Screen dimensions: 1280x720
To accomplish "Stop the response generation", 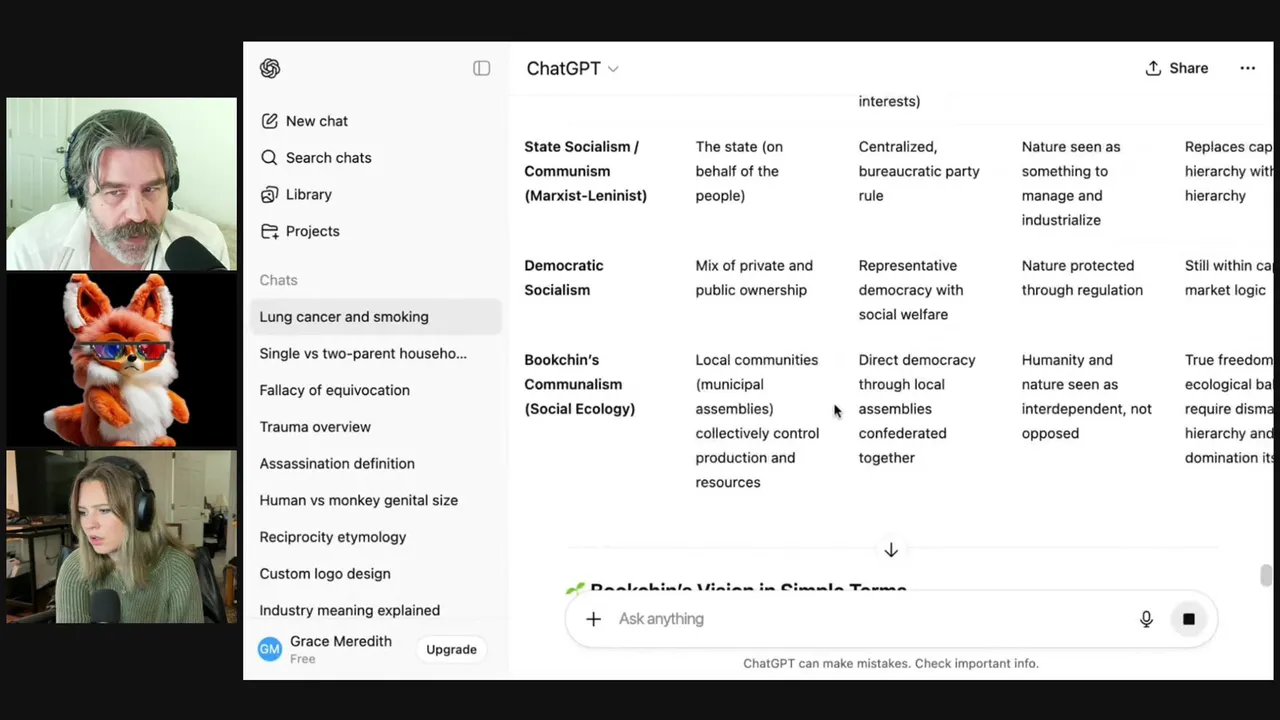I will coord(1188,619).
